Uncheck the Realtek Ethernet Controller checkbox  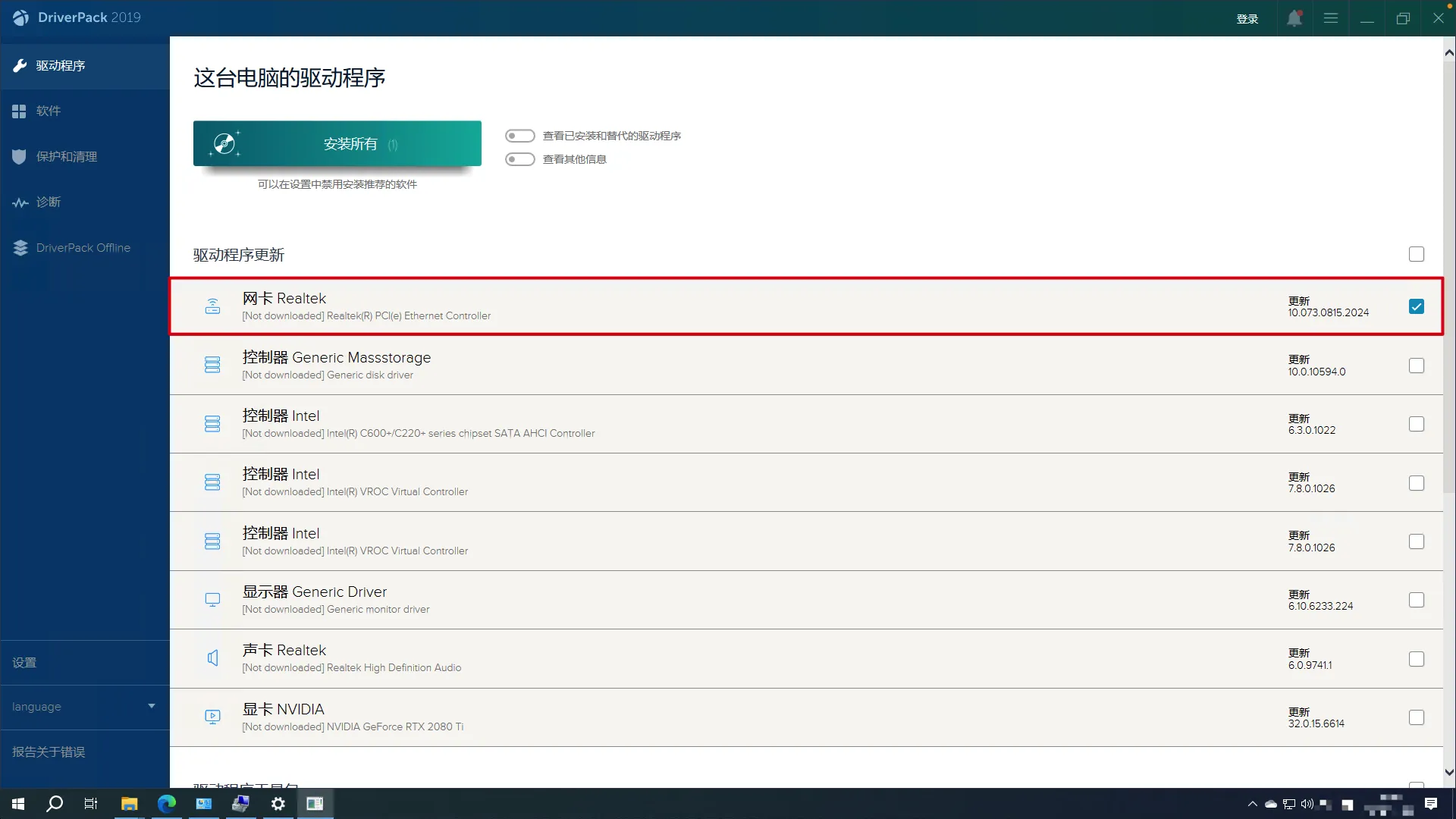pyautogui.click(x=1416, y=306)
